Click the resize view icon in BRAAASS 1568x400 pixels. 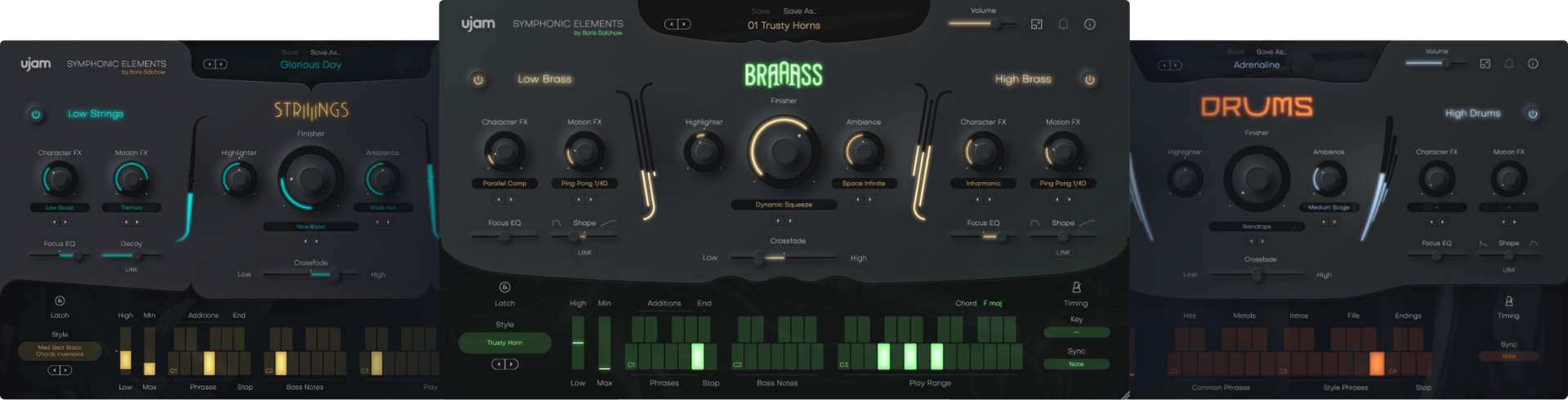[x=1036, y=24]
